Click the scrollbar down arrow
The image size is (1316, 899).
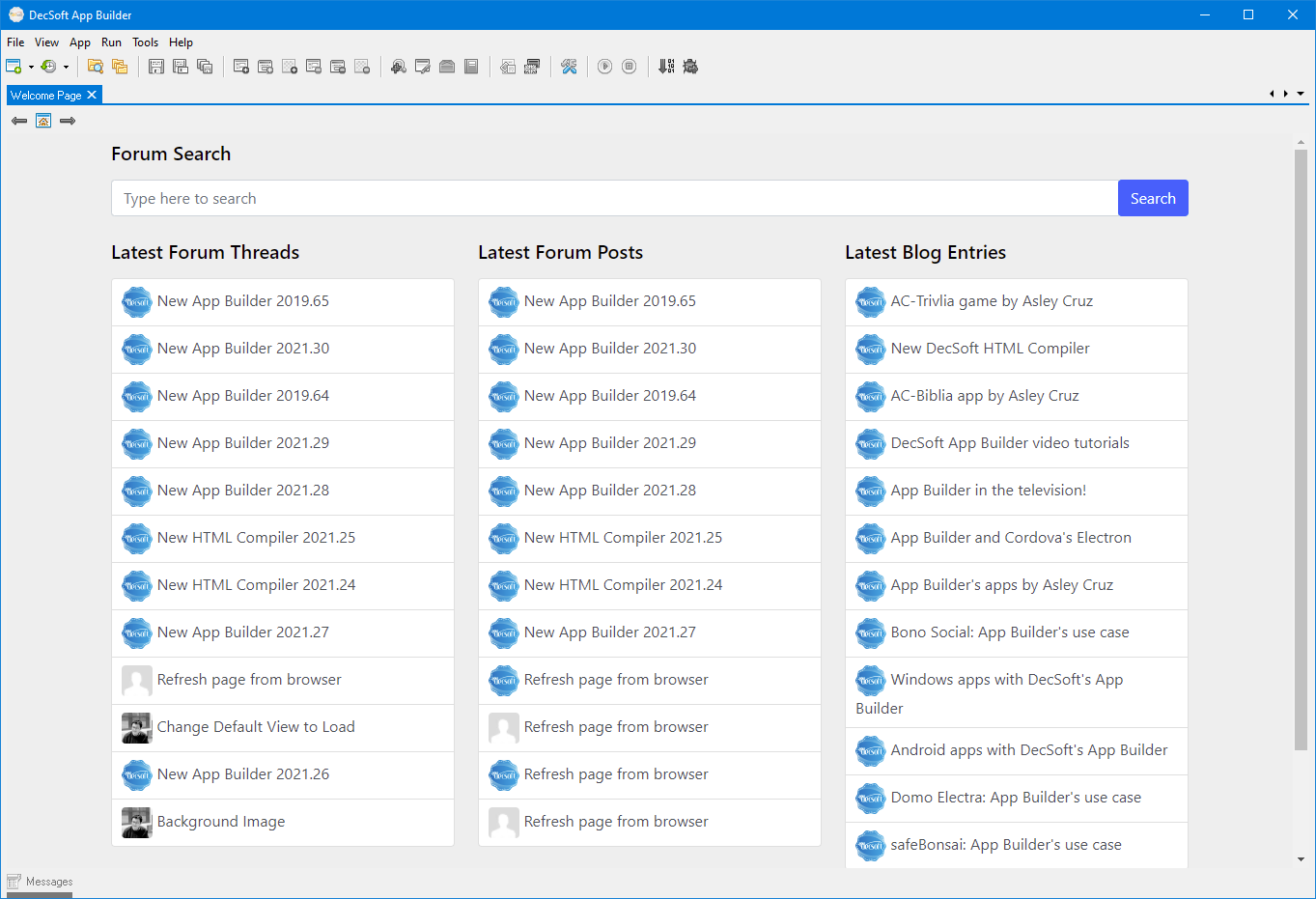pyautogui.click(x=1301, y=859)
